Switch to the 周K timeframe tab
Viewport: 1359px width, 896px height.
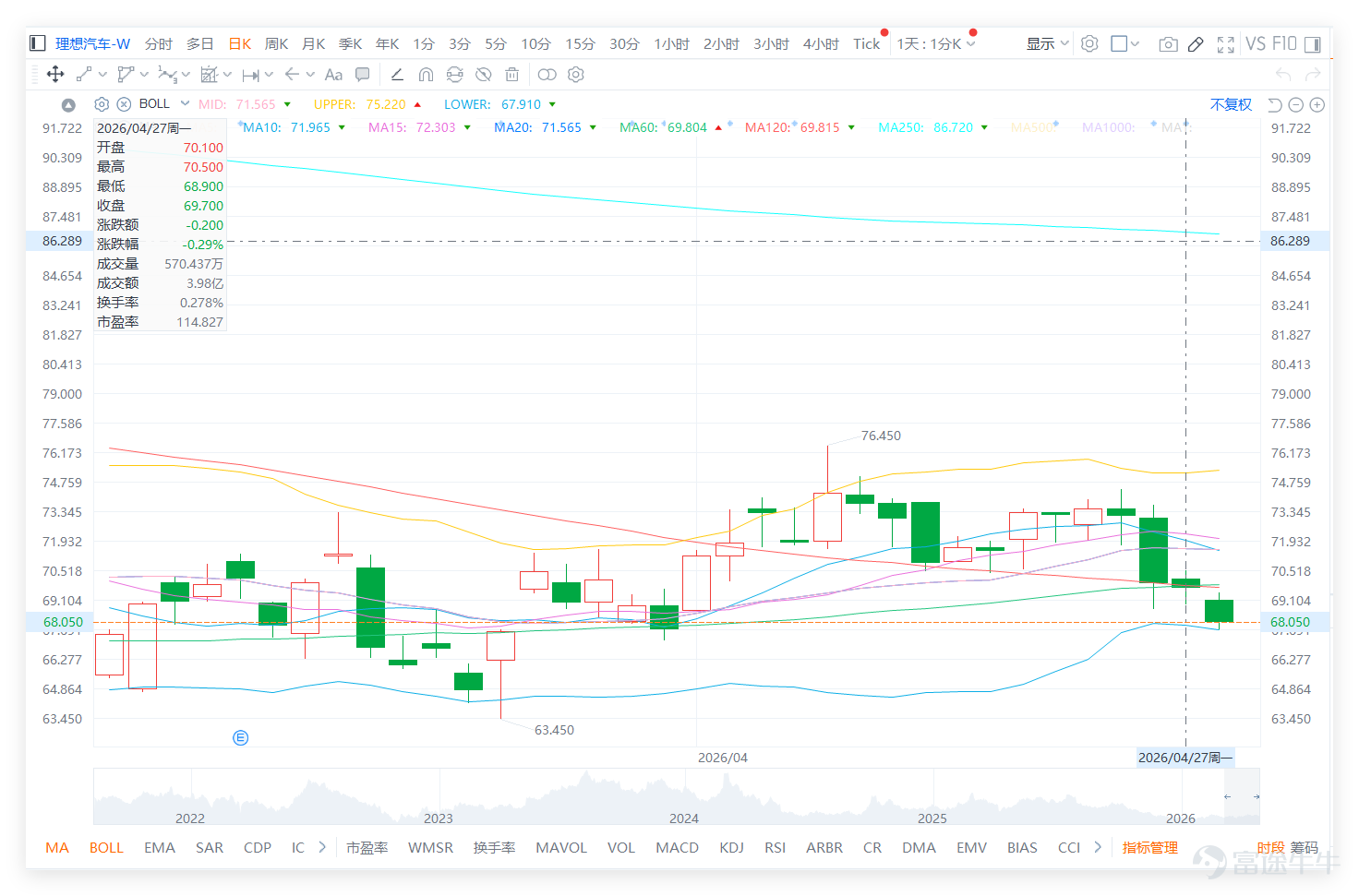(x=276, y=43)
